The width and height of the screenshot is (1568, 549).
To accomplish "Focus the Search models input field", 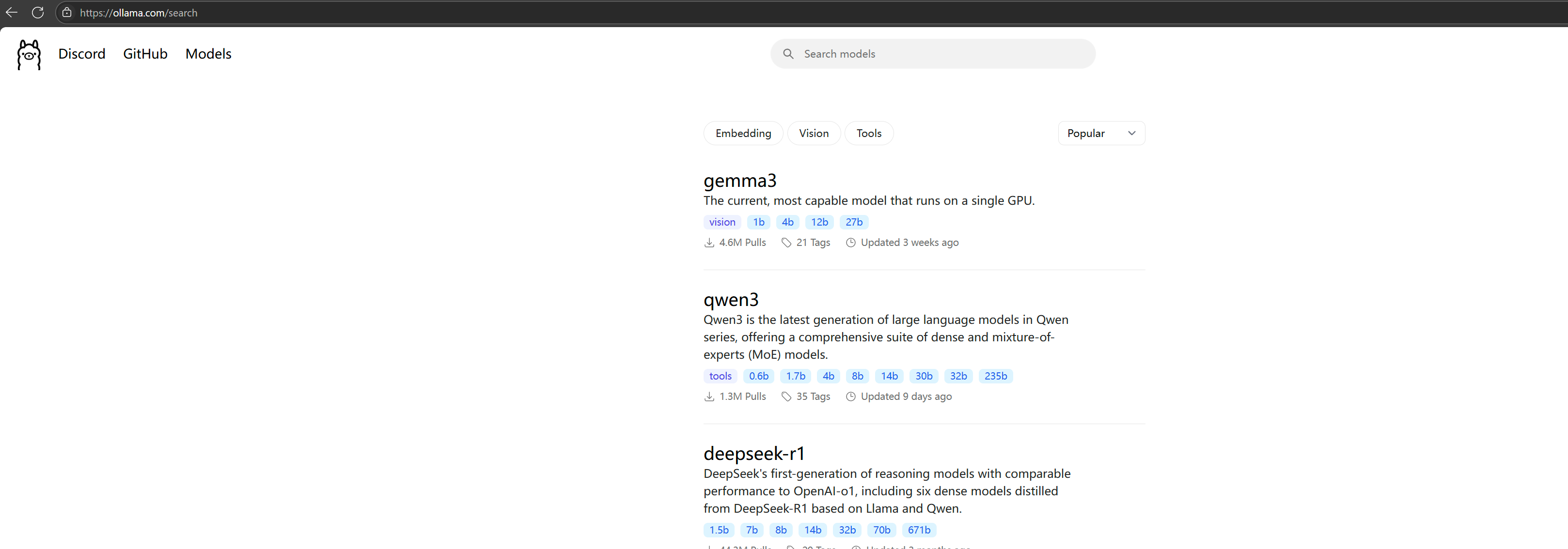I will (943, 54).
